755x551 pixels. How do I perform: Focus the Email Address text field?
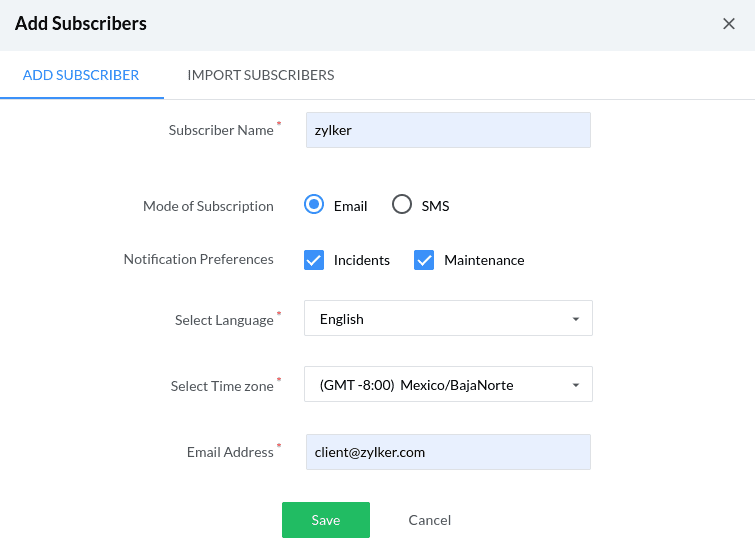448,452
